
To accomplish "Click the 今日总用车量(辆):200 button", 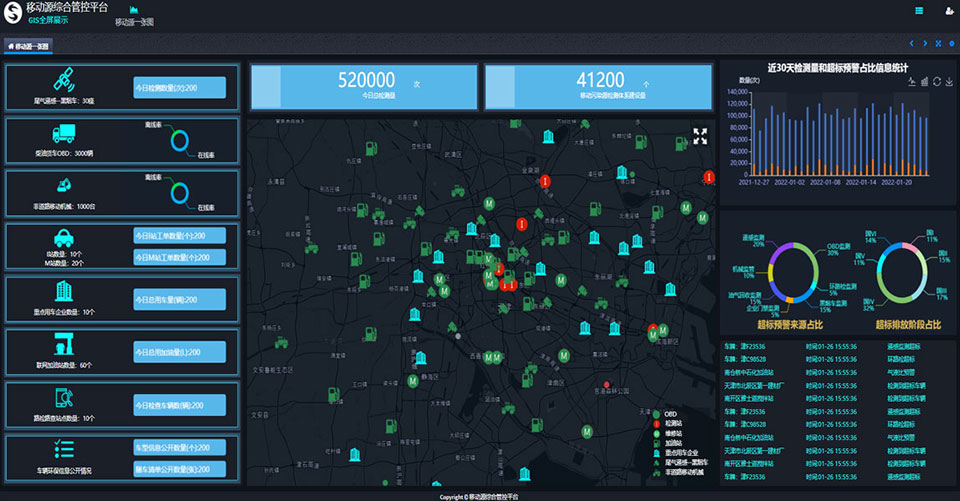I will [x=180, y=299].
